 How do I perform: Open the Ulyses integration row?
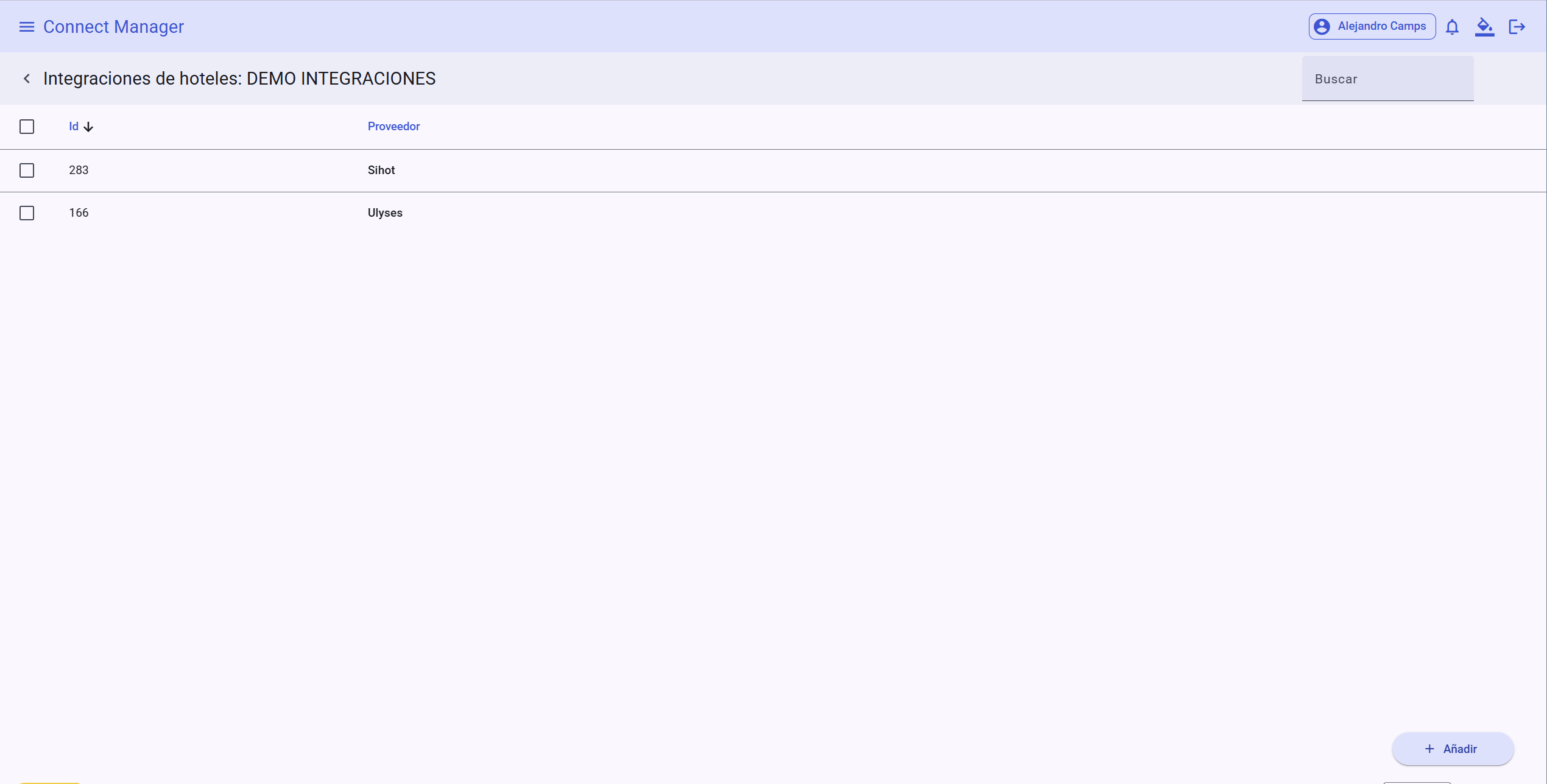(x=385, y=213)
